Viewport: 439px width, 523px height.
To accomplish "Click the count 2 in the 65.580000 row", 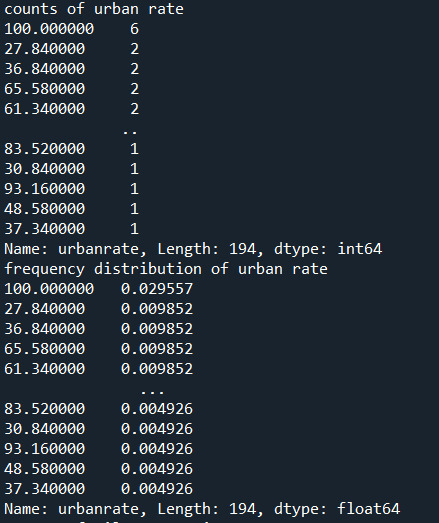I will 134,89.
